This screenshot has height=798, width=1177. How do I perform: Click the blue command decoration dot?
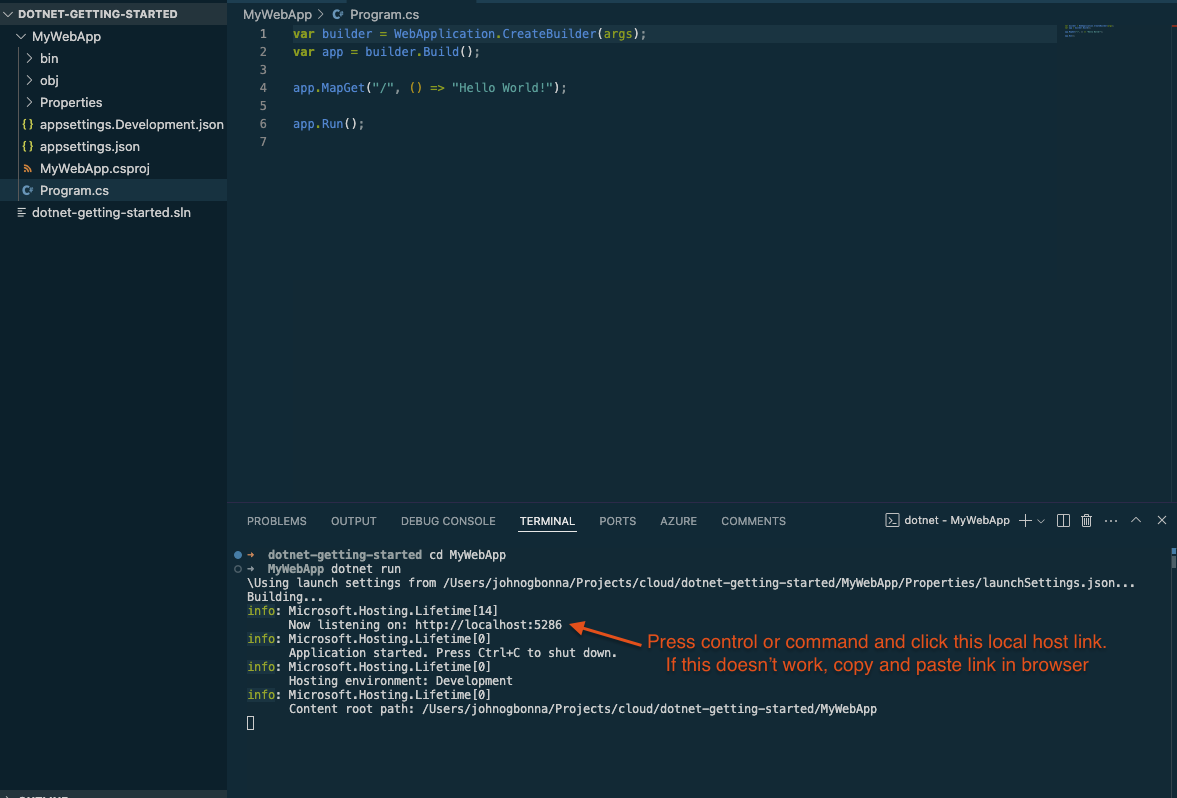click(x=238, y=555)
